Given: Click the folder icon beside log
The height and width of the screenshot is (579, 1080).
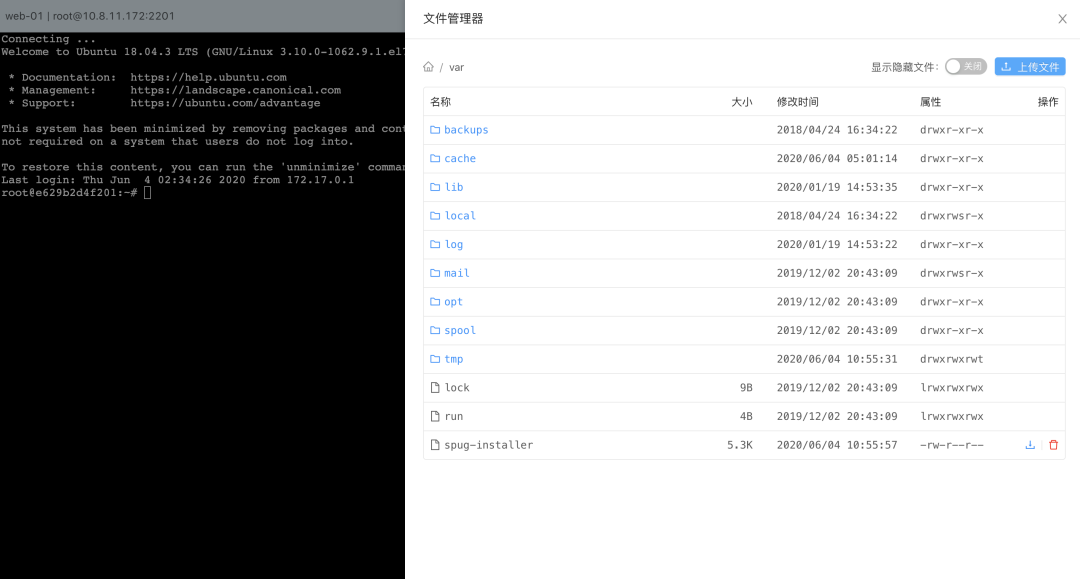Looking at the screenshot, I should [436, 244].
